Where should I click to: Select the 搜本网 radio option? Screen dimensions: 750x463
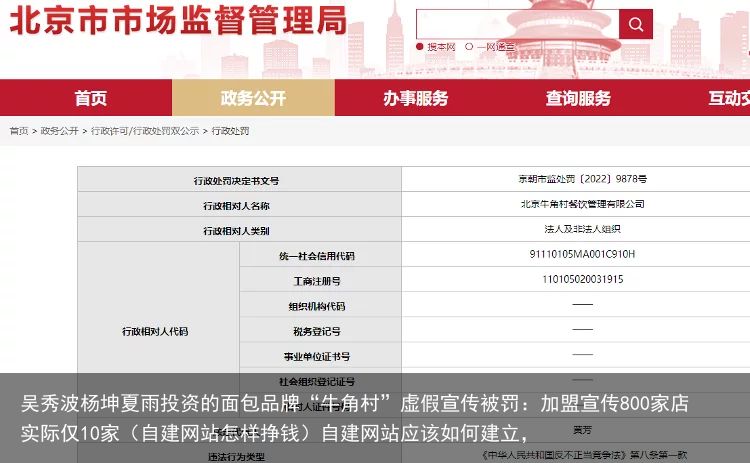pyautogui.click(x=419, y=46)
